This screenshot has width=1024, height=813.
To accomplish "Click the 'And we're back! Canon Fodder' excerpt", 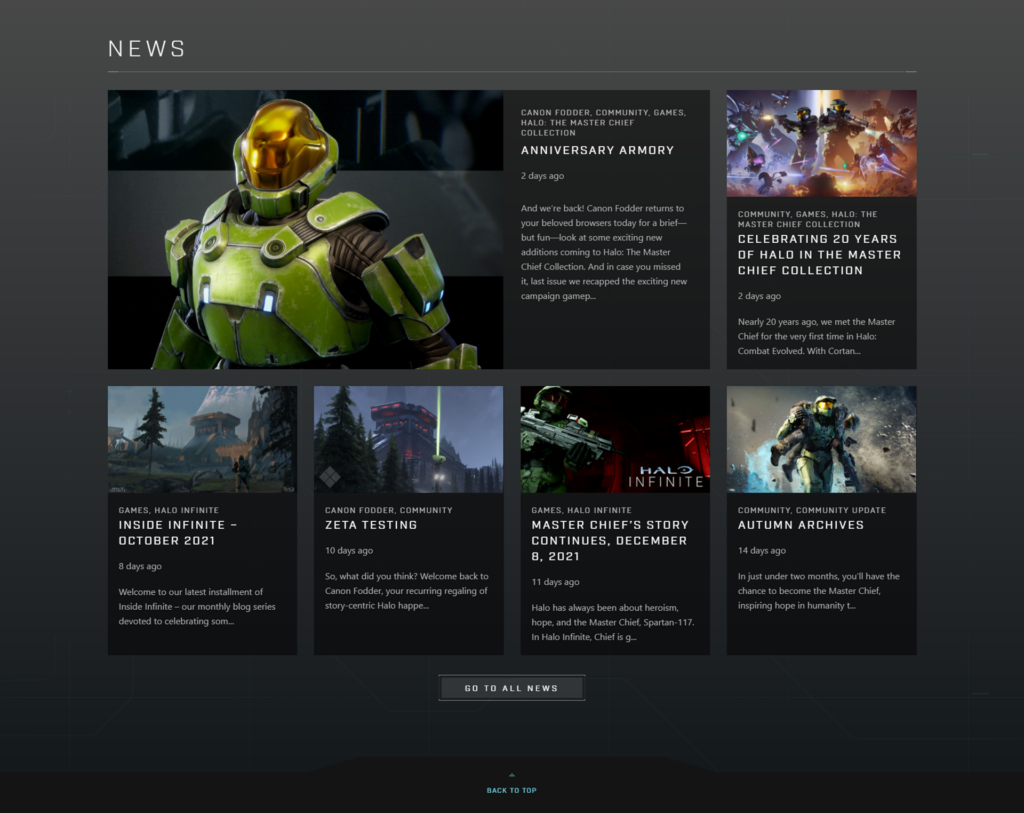I will coord(604,252).
